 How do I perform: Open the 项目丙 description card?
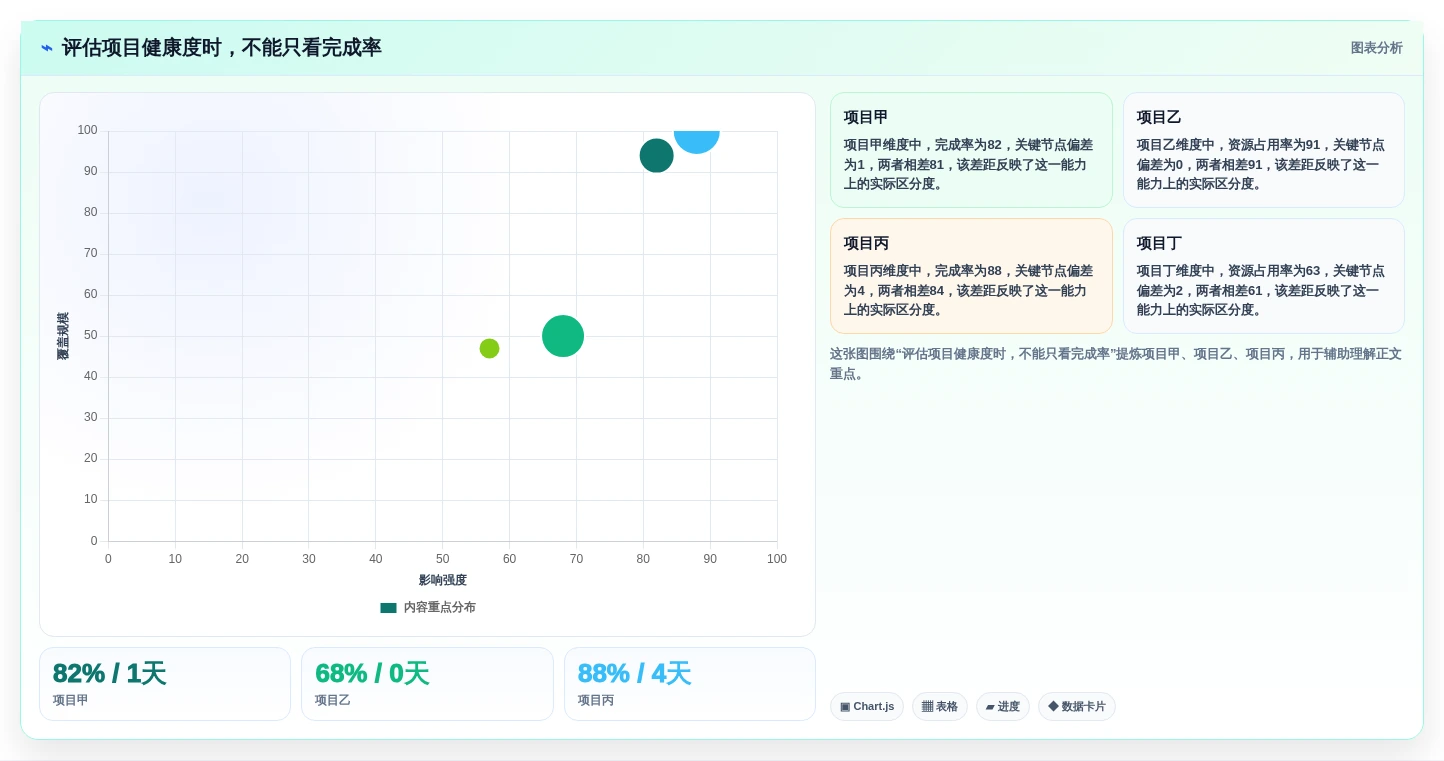tap(971, 276)
